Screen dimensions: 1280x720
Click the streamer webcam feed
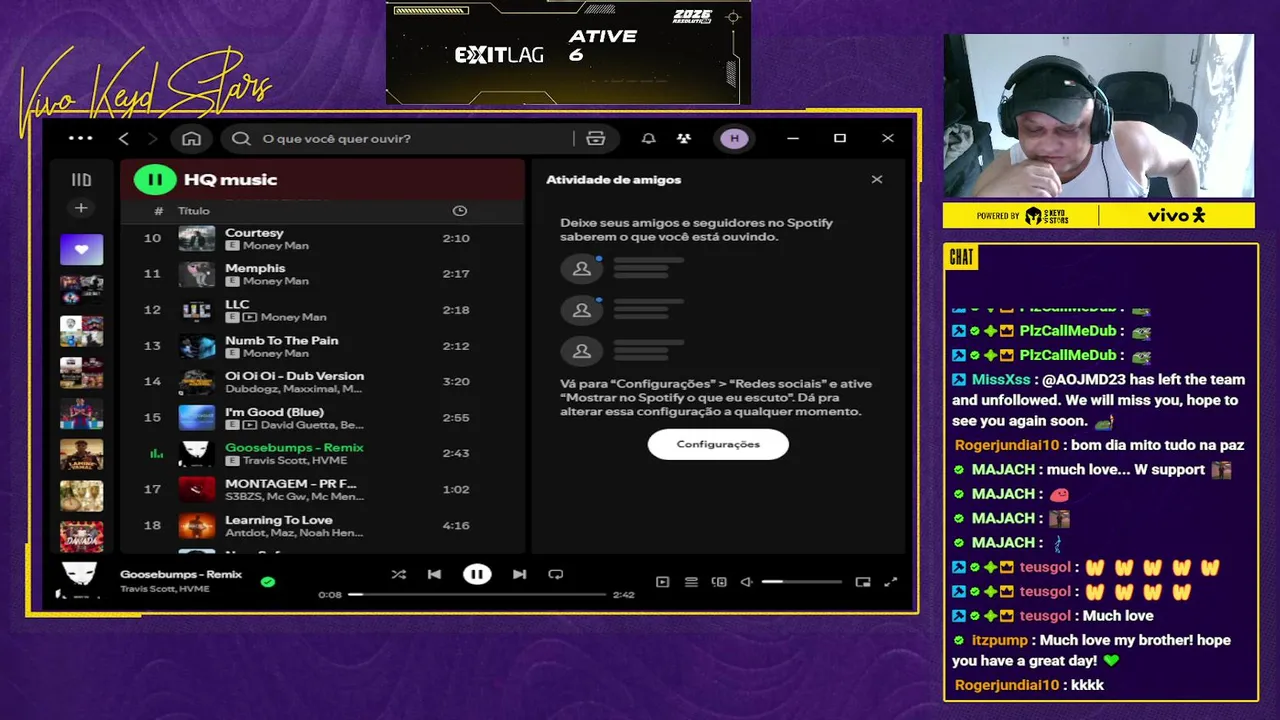click(x=1098, y=116)
